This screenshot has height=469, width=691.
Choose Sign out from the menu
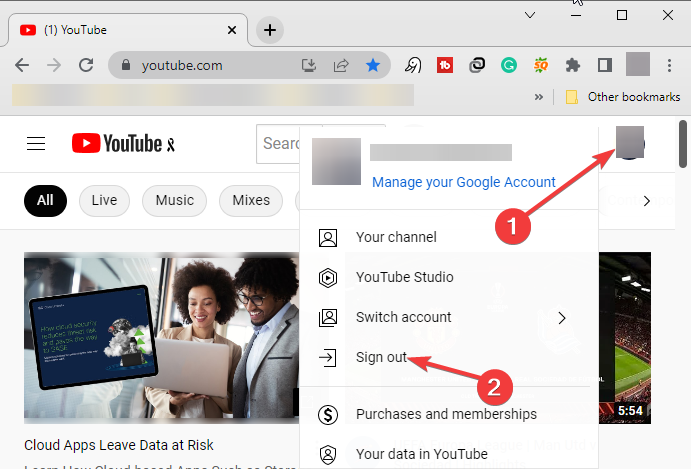[449, 357]
